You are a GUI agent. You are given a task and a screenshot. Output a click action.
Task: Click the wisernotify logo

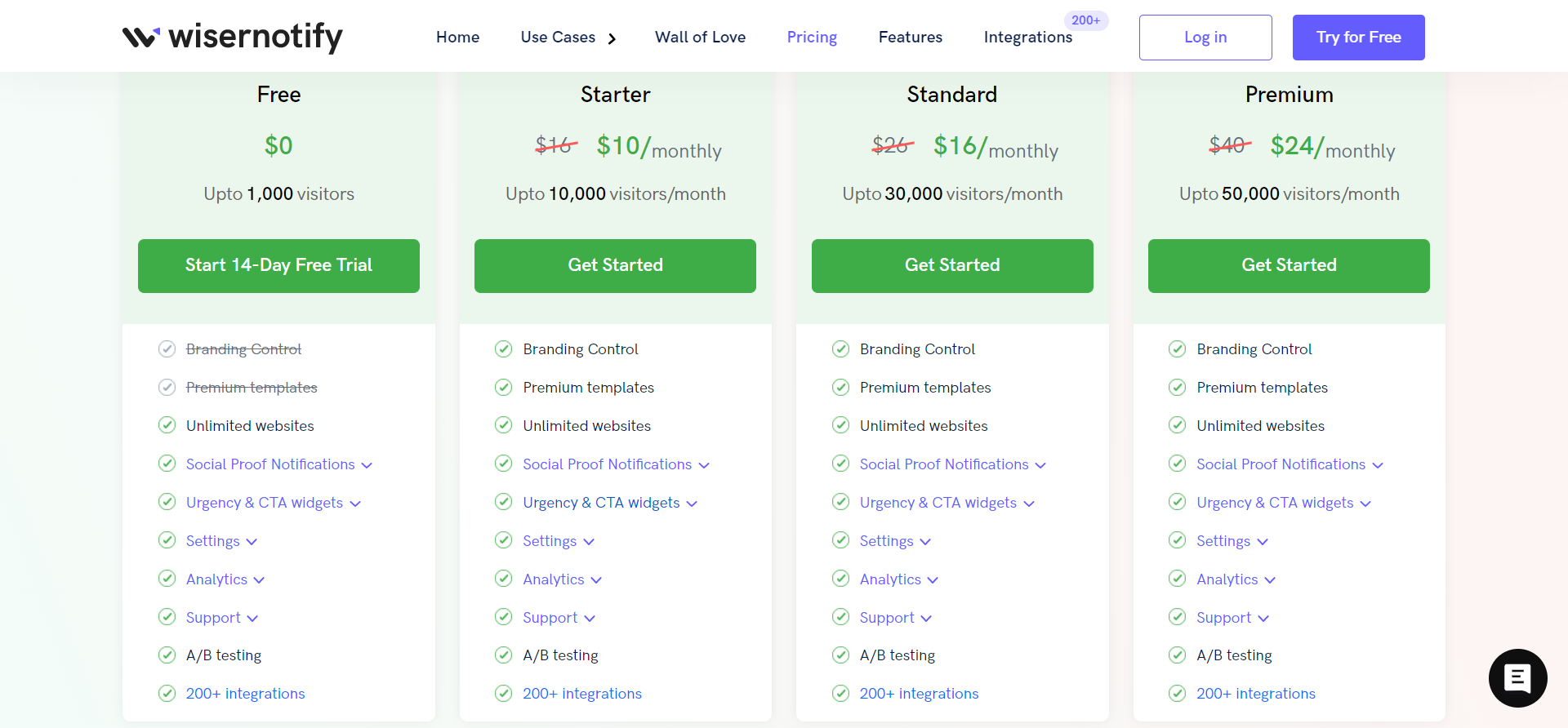(233, 37)
